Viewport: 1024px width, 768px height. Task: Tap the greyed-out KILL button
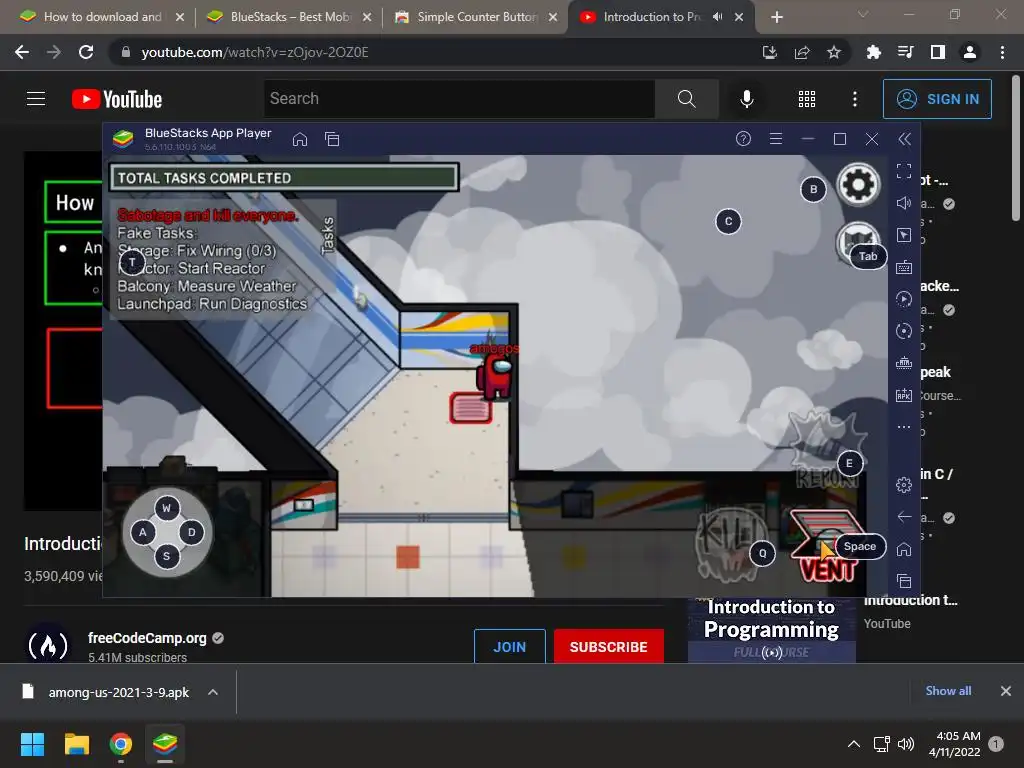point(731,544)
